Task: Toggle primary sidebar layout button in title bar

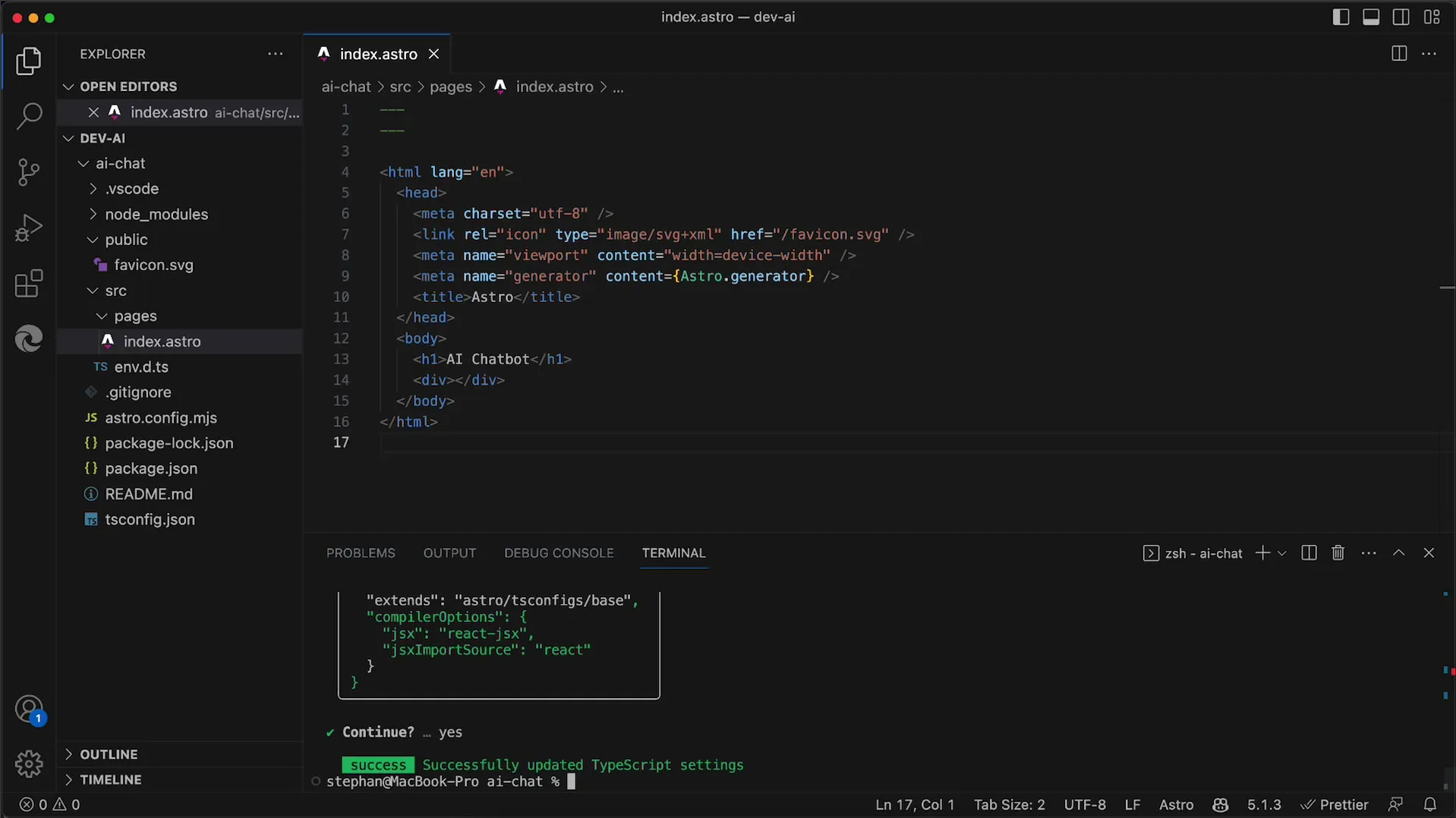Action: tap(1341, 17)
